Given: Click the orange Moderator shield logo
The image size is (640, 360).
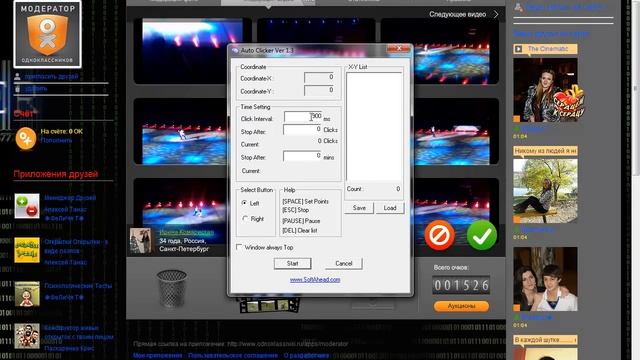Looking at the screenshot, I should [47, 35].
